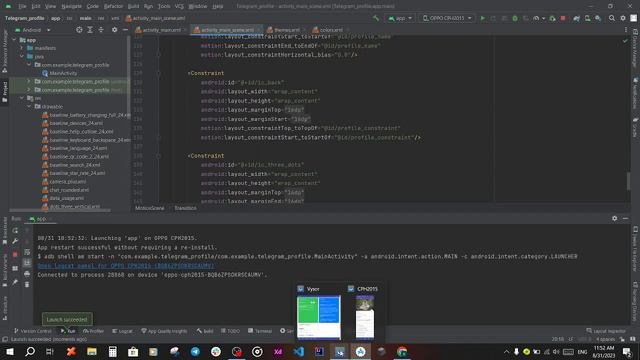This screenshot has width=640, height=360.
Task: Open App Quality Insights tool window
Action: (164, 331)
